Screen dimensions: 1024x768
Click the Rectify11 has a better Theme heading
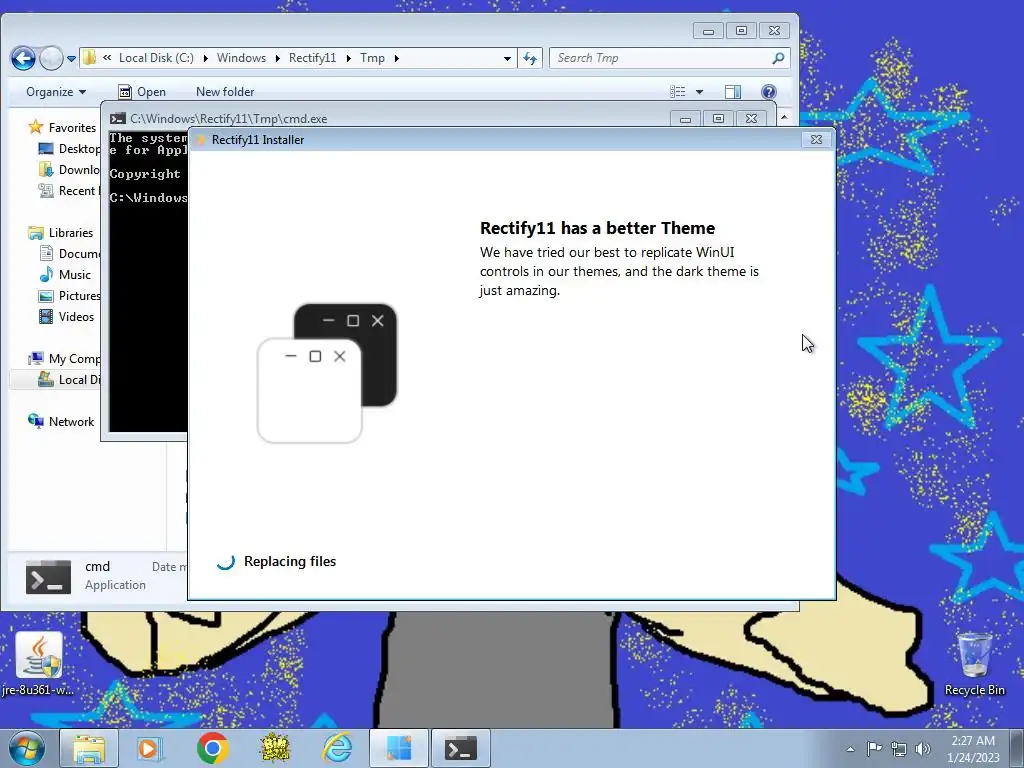(597, 228)
